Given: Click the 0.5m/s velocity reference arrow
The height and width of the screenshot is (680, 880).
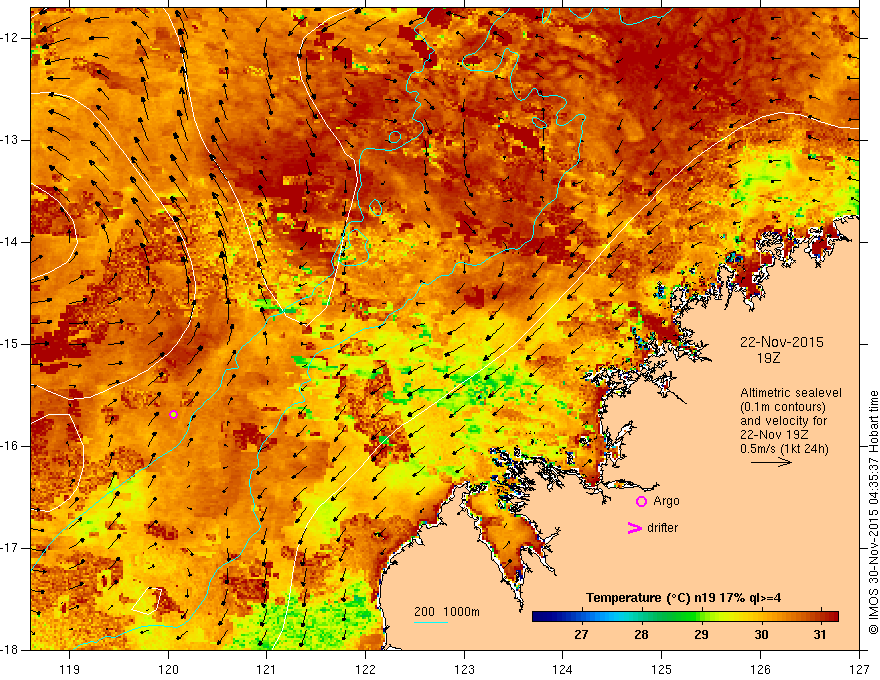Looking at the screenshot, I should tap(771, 462).
